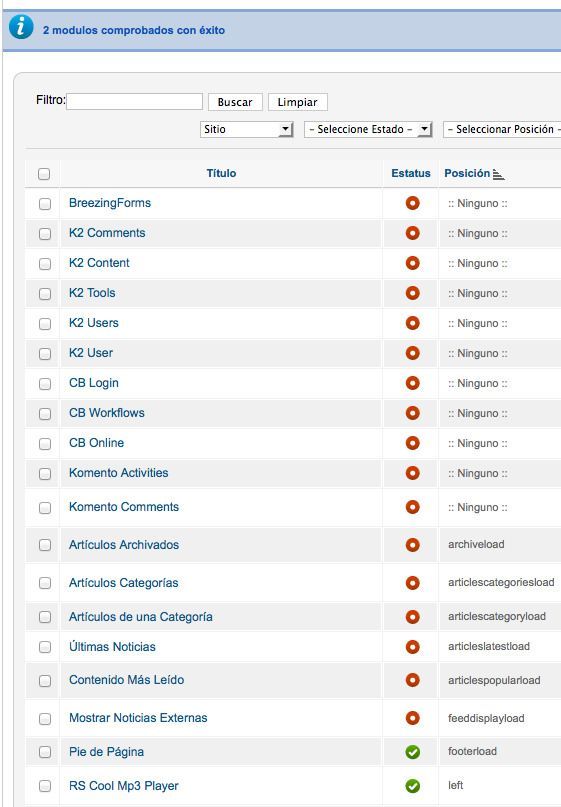The width and height of the screenshot is (561, 807).
Task: Click the unpublished status icon for BreezingForms
Action: tap(412, 203)
